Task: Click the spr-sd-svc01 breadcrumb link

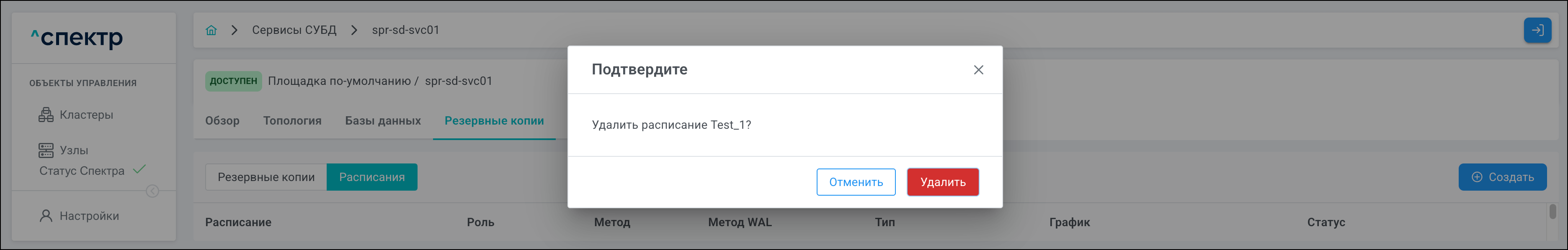Action: [405, 31]
